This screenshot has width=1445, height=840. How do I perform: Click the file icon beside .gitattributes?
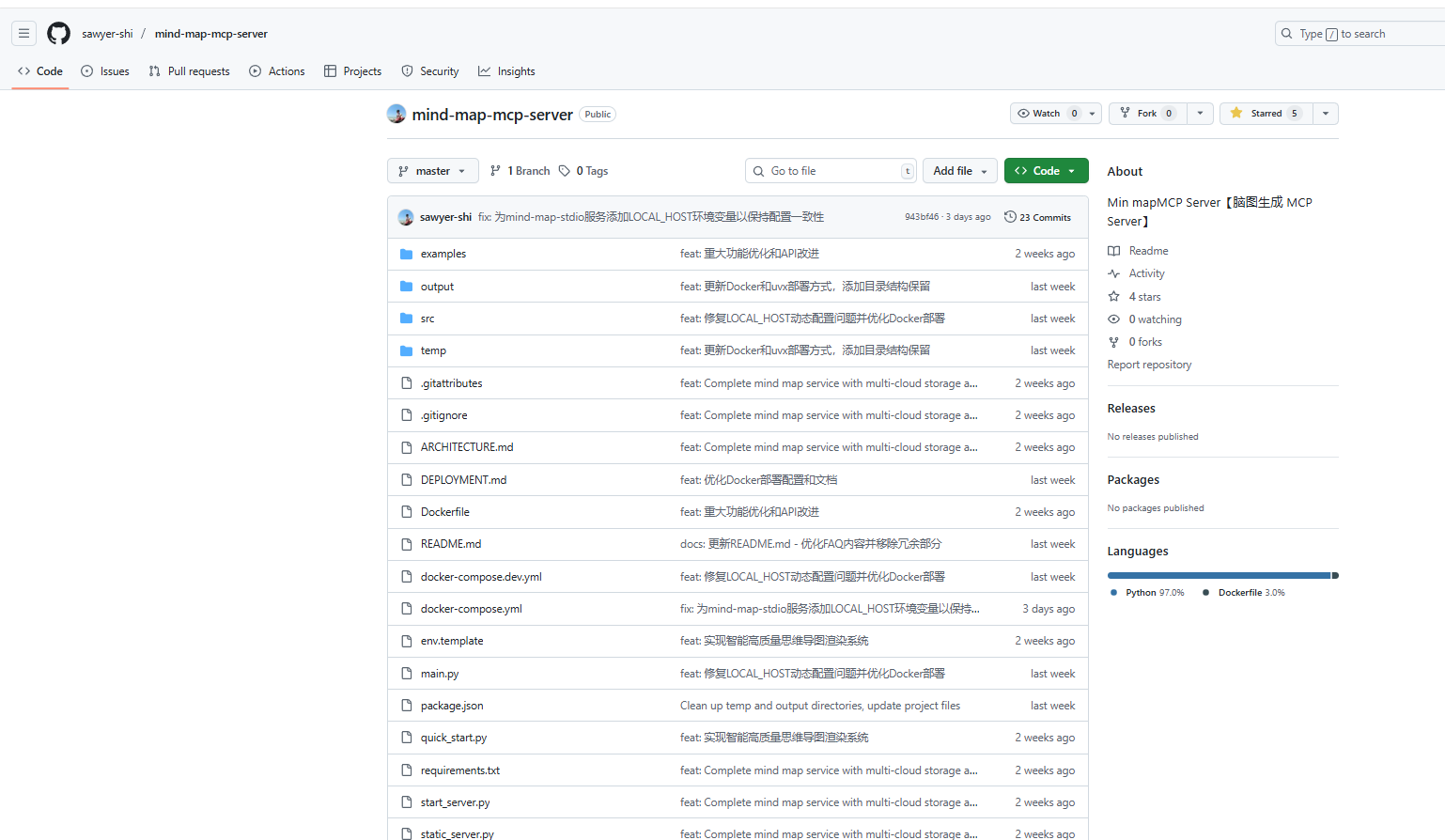(x=407, y=383)
